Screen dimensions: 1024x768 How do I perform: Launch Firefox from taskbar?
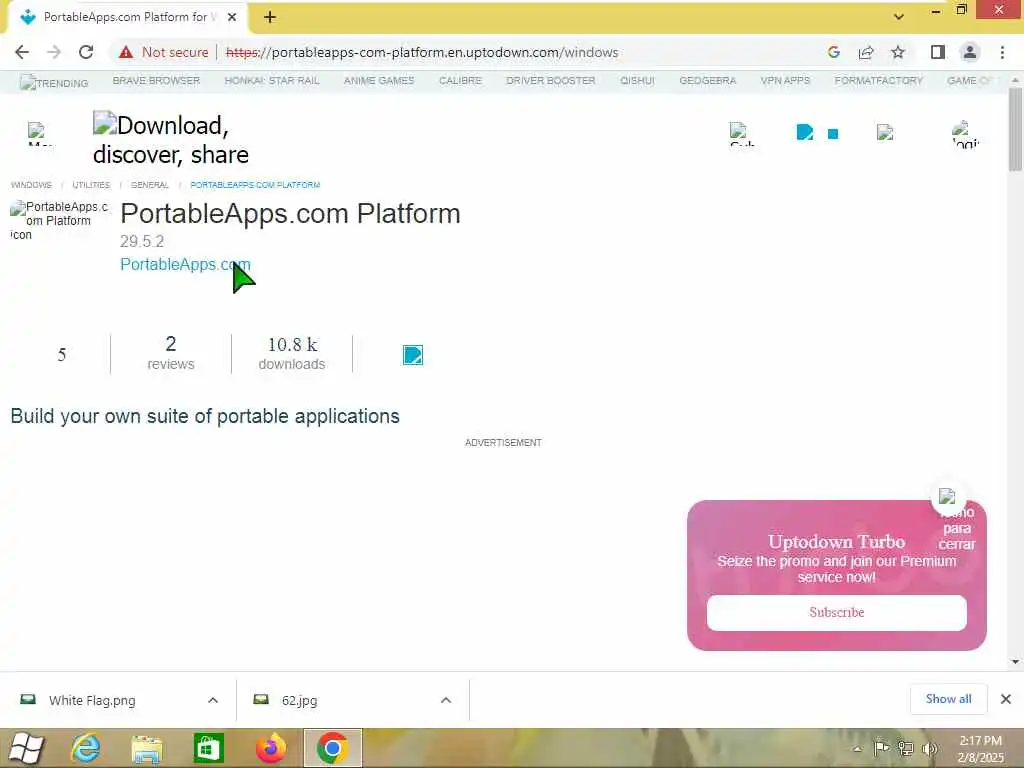click(270, 748)
